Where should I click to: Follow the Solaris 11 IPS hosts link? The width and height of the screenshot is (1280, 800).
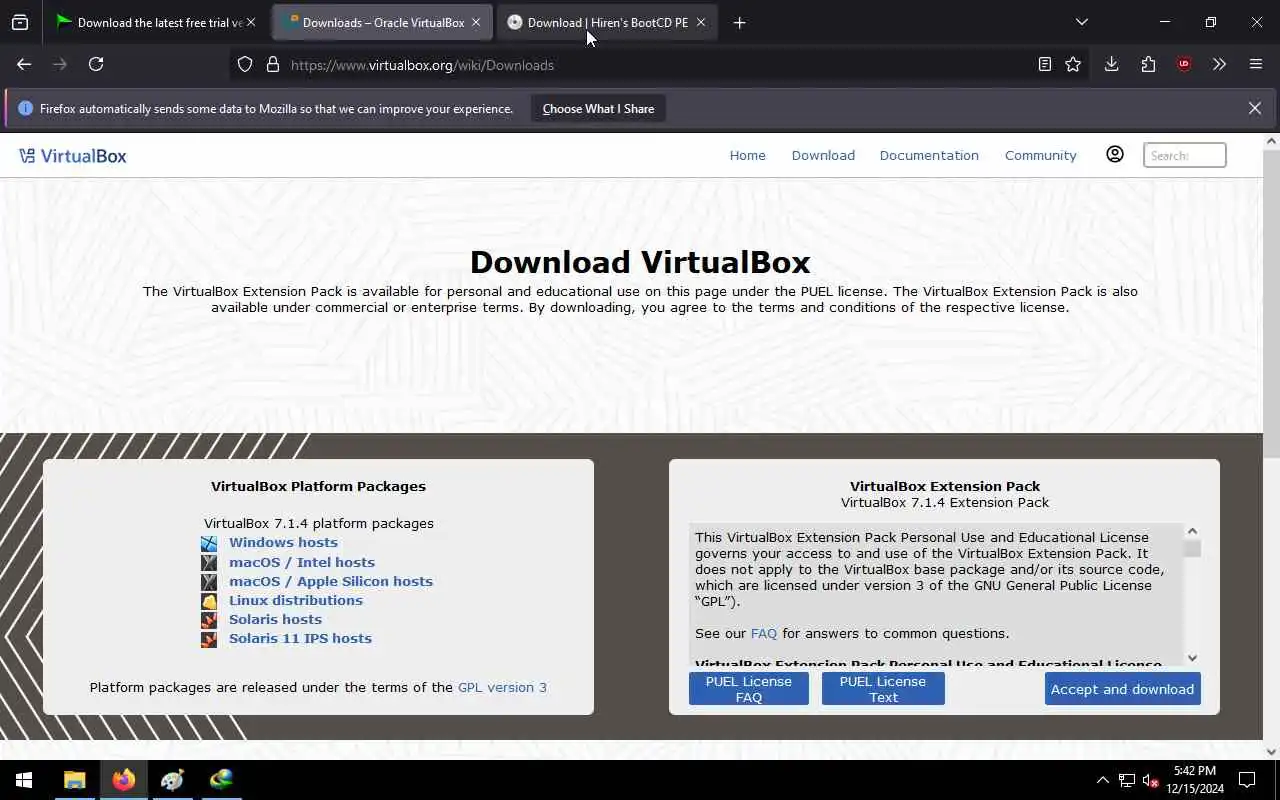[x=300, y=638]
